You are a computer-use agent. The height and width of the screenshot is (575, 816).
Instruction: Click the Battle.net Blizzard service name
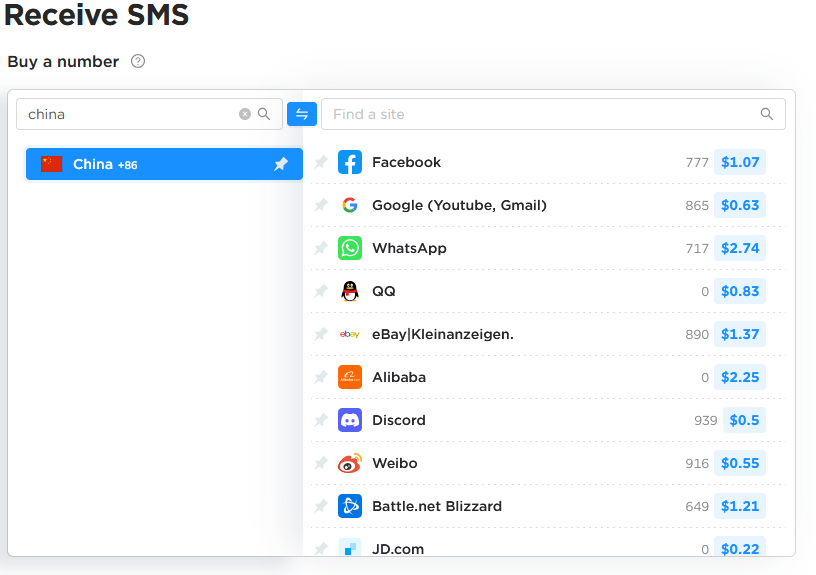coord(437,506)
